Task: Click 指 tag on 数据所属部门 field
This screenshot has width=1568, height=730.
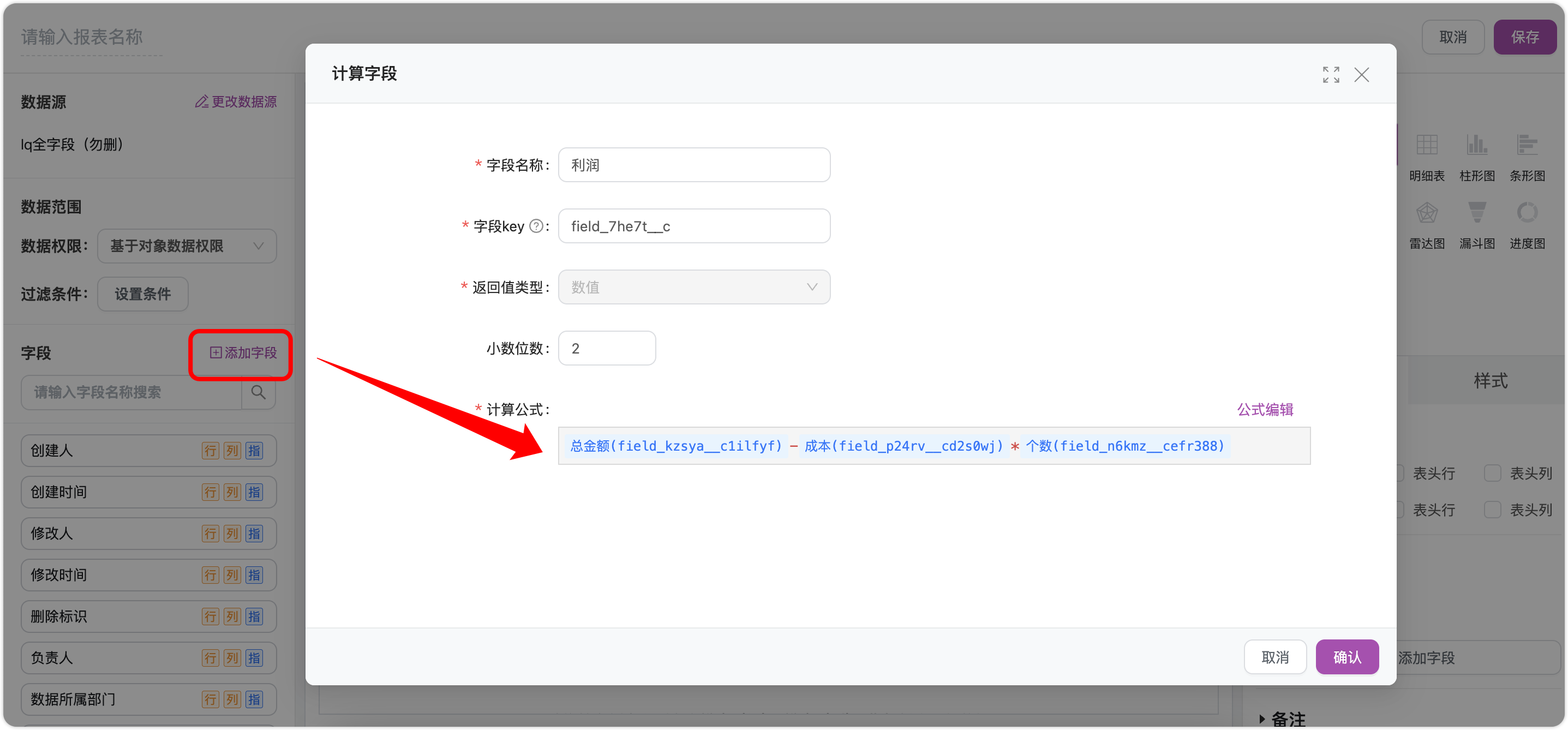Action: [x=254, y=699]
